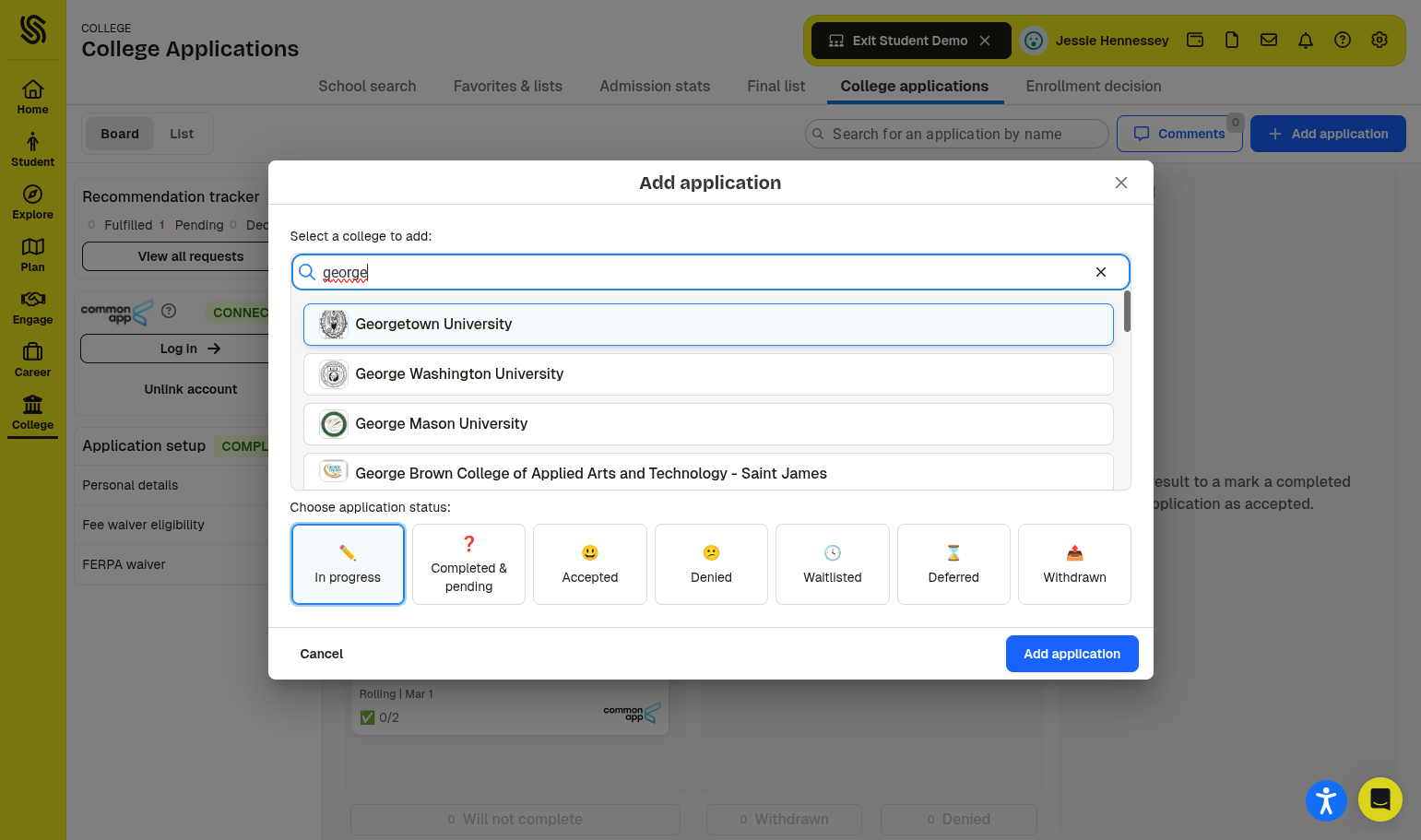Choose George Washington University from results
The image size is (1421, 840).
pos(708,374)
